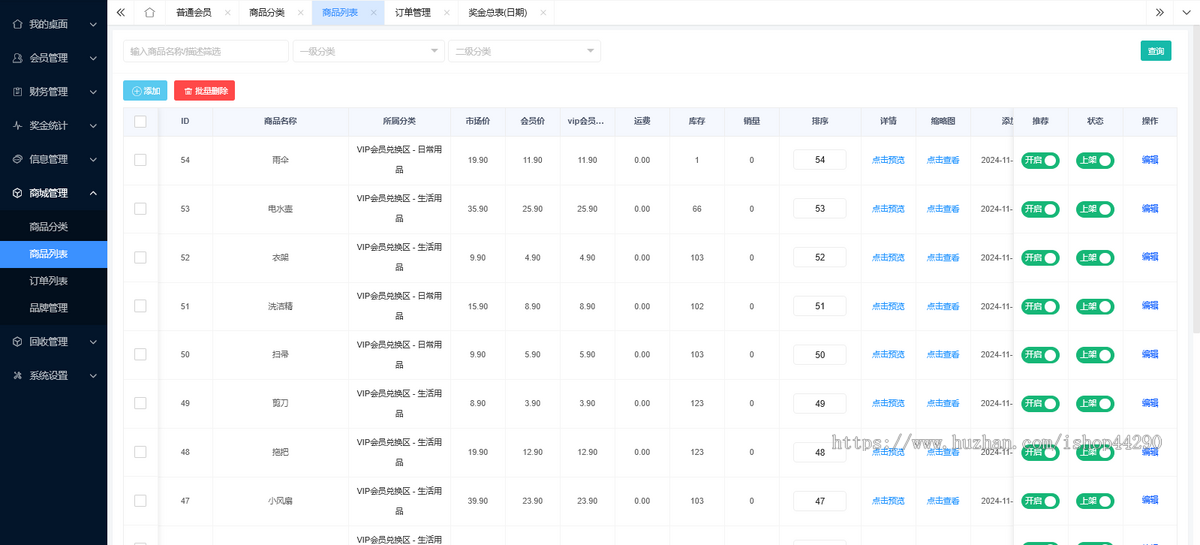The height and width of the screenshot is (545, 1200).
Task: Toggle 推荐 switch for 小风扇 row
Action: [1040, 500]
